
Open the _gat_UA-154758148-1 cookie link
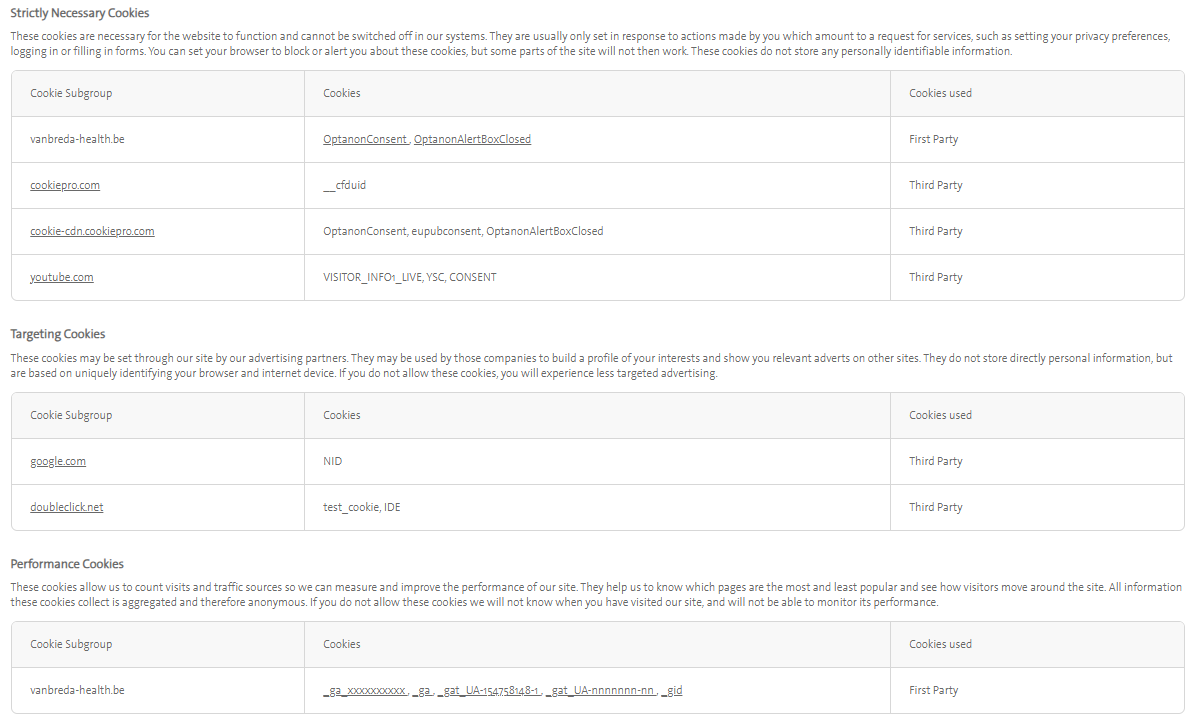pos(490,690)
